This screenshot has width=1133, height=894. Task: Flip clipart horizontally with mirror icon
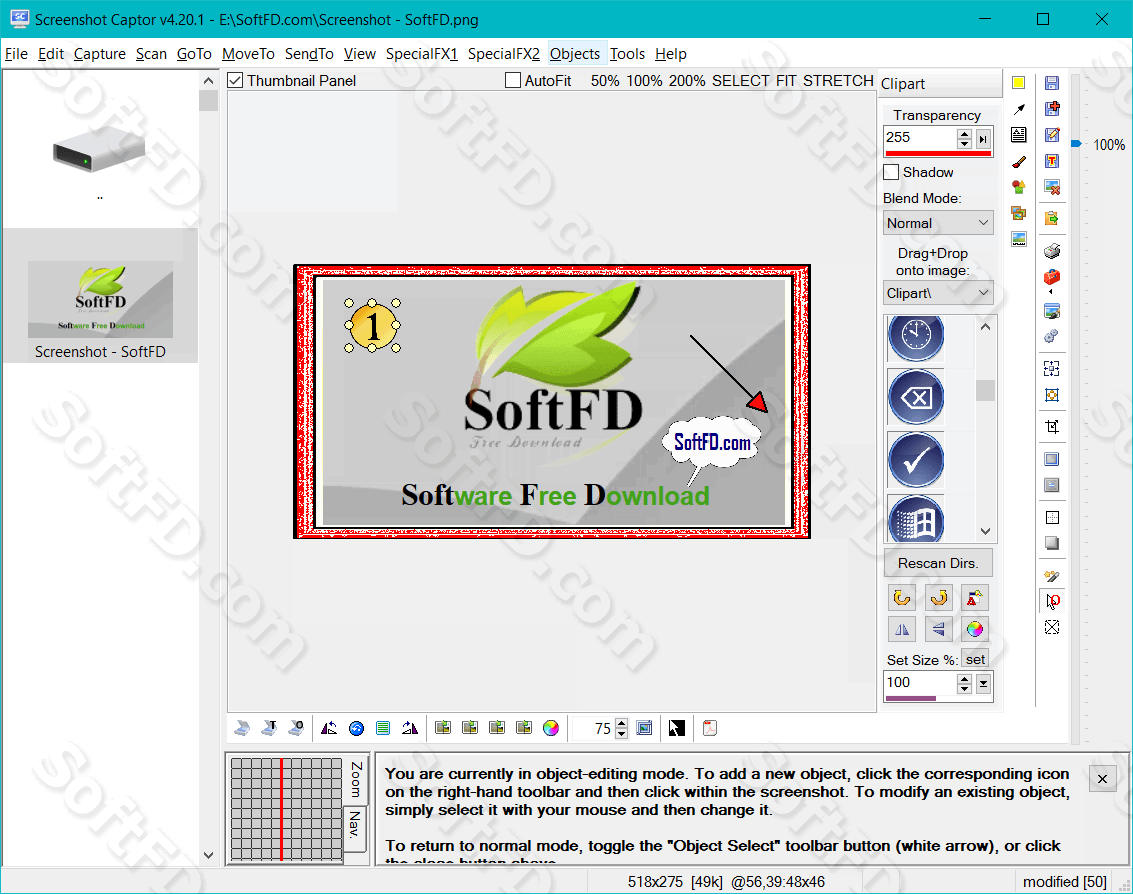point(902,629)
